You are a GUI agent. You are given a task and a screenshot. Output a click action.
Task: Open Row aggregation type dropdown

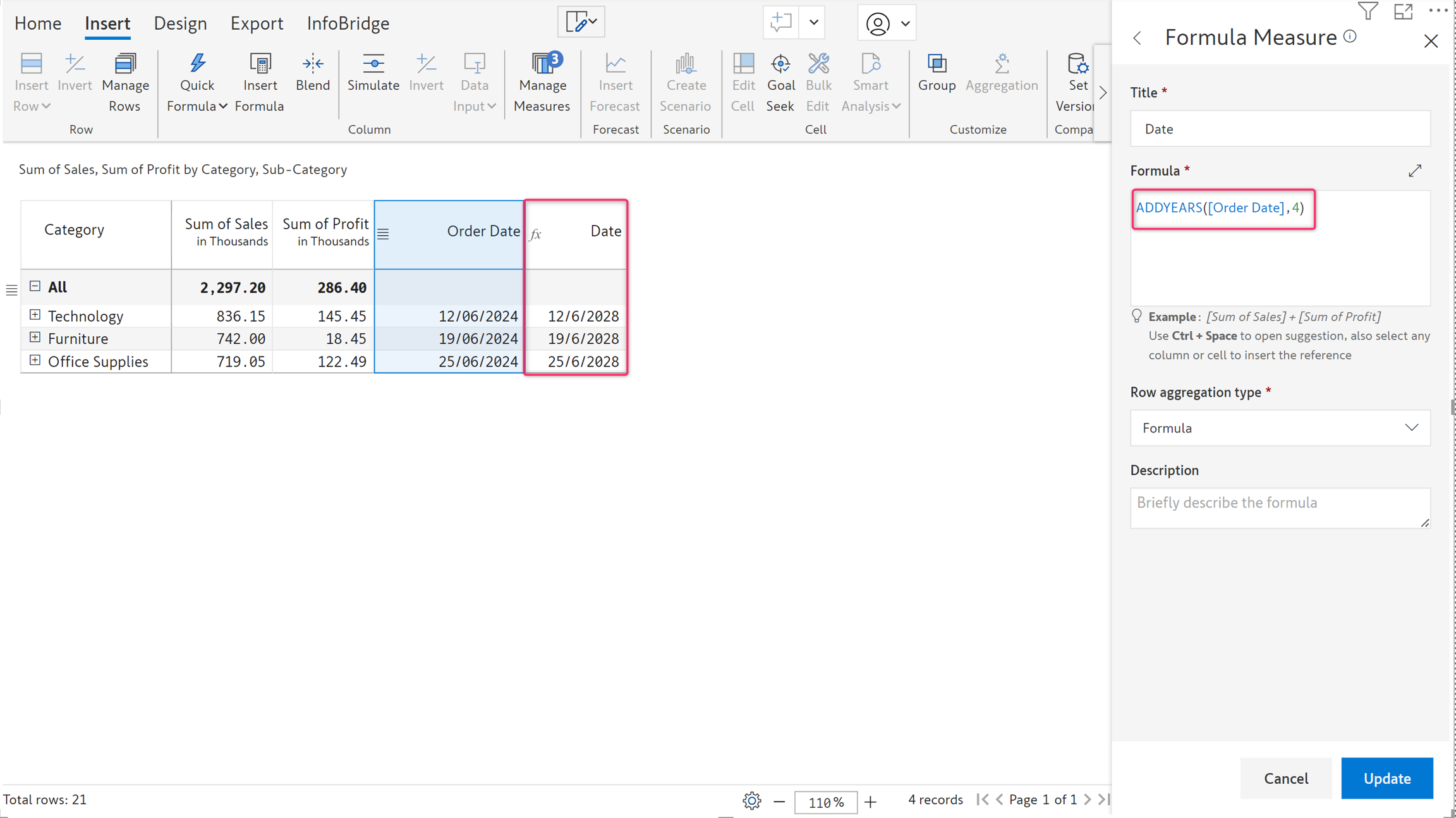pos(1280,428)
